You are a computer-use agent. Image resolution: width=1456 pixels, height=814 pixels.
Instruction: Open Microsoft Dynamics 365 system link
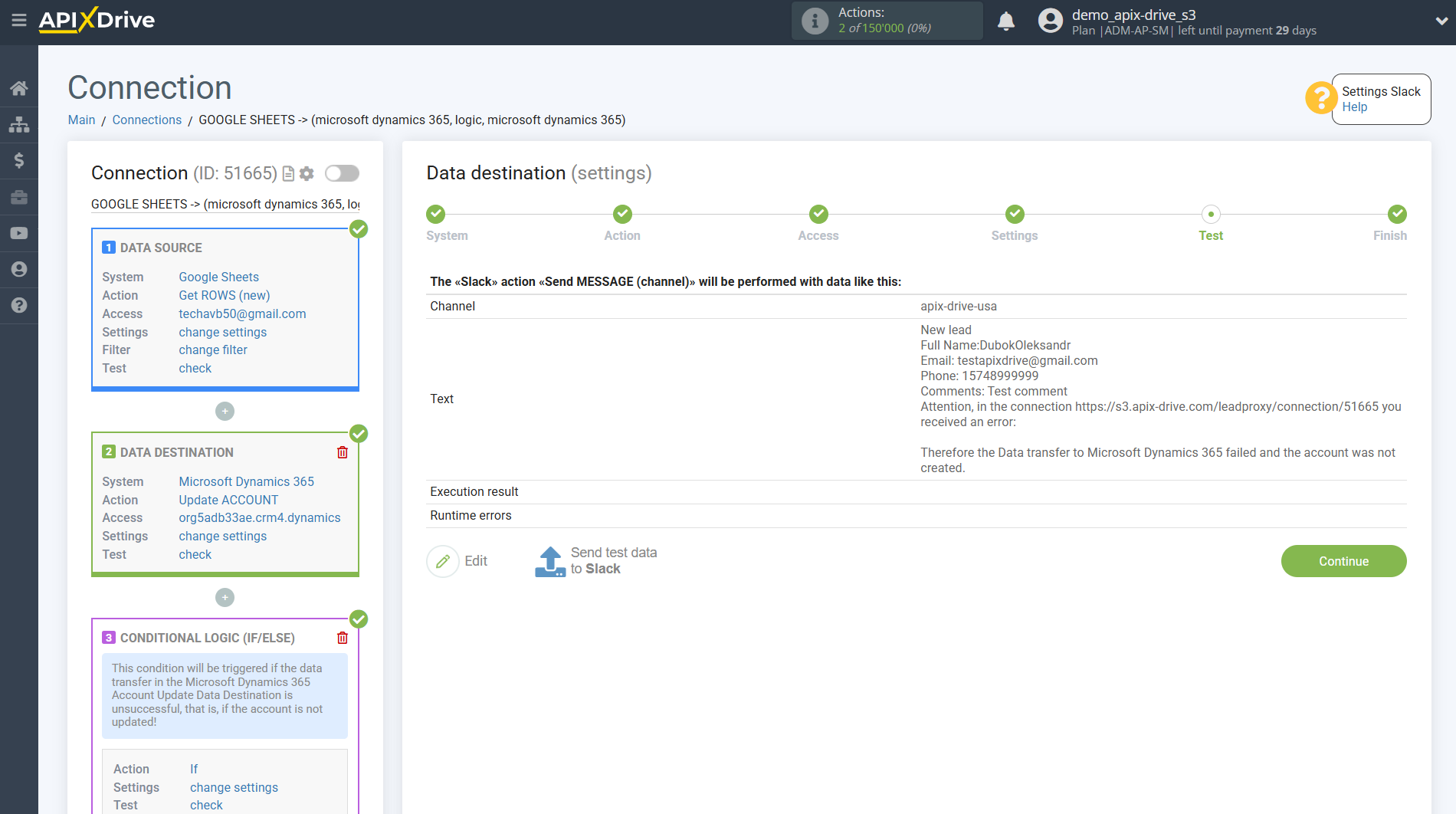click(247, 481)
